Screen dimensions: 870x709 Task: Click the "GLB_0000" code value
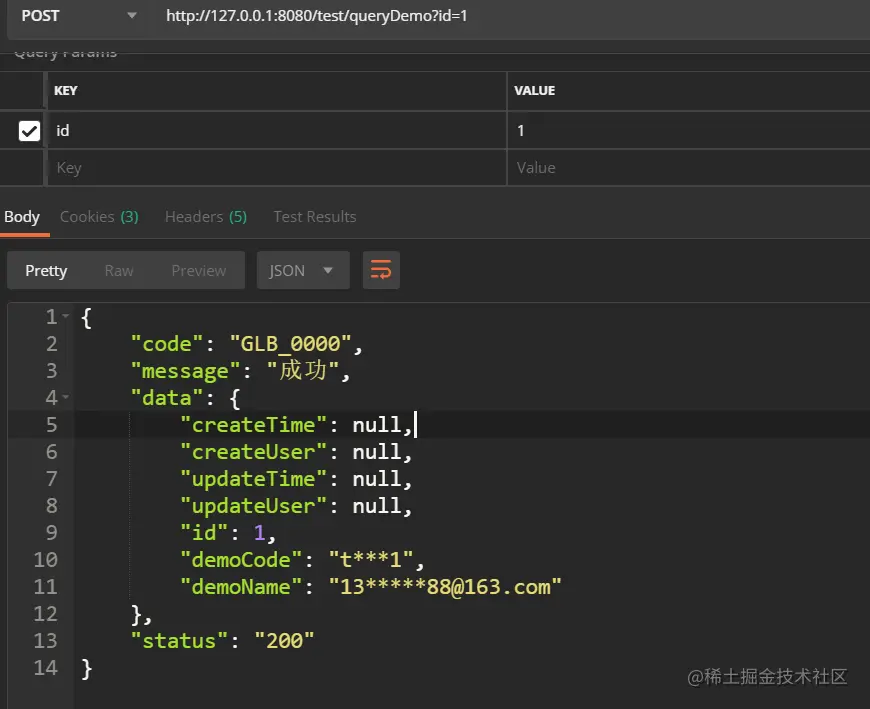click(x=291, y=344)
